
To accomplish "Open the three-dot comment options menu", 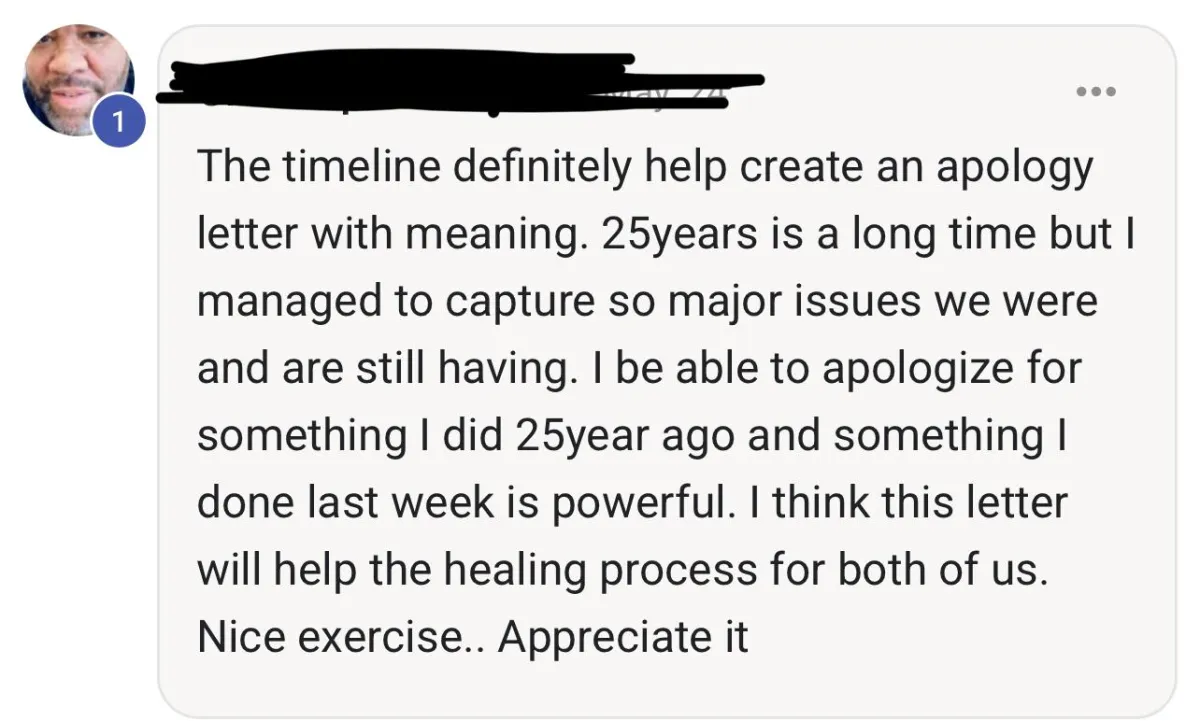I will [x=1096, y=91].
